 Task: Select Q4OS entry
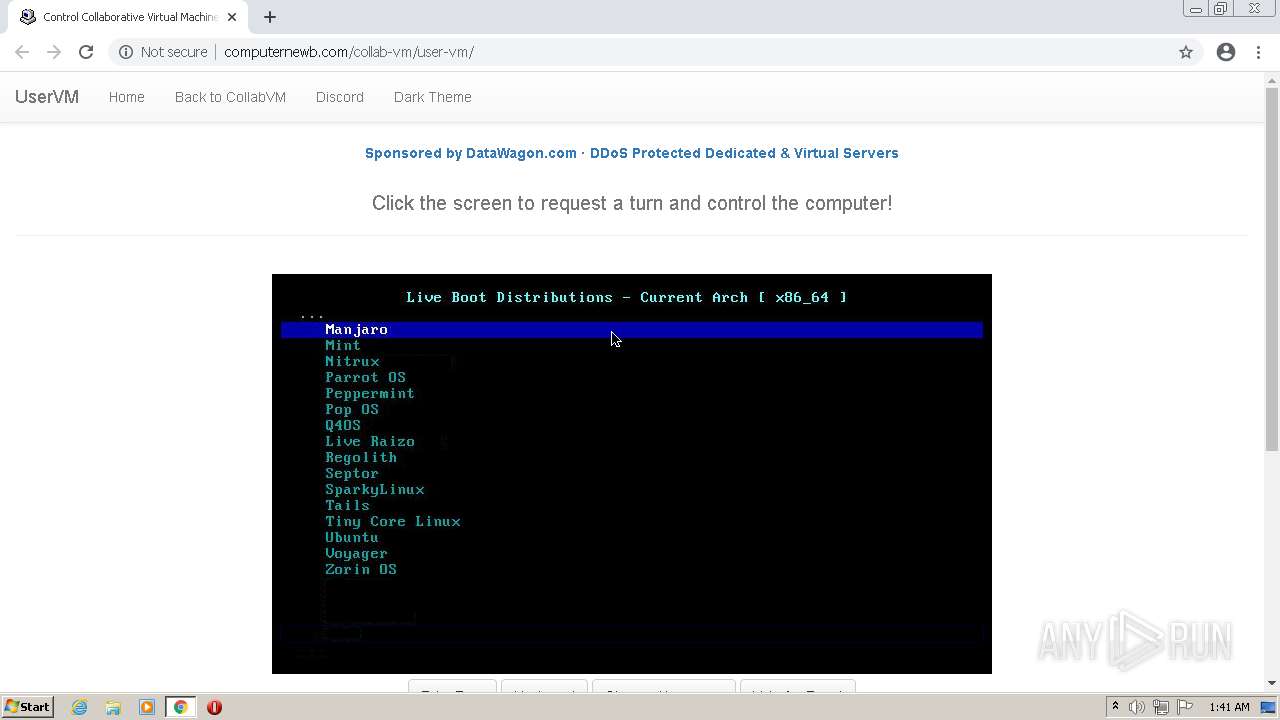(x=343, y=425)
